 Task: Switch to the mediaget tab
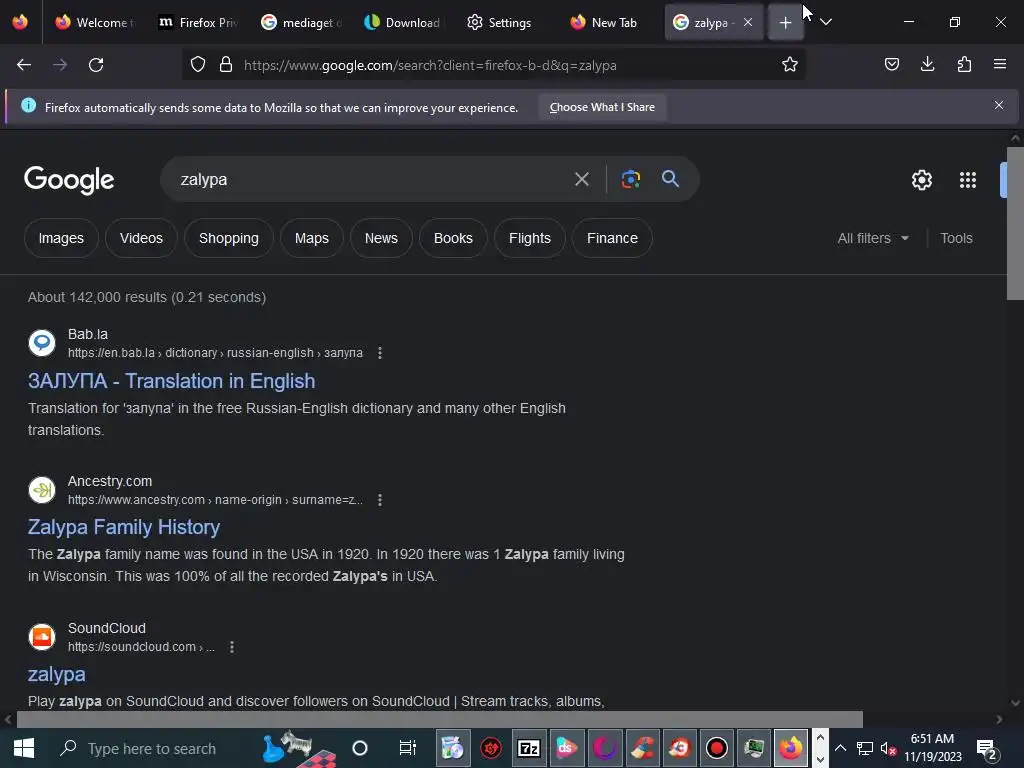pyautogui.click(x=300, y=22)
